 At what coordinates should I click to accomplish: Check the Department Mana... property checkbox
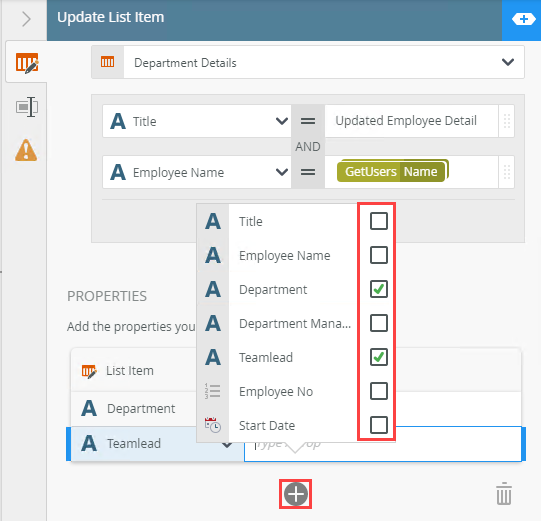coord(378,323)
